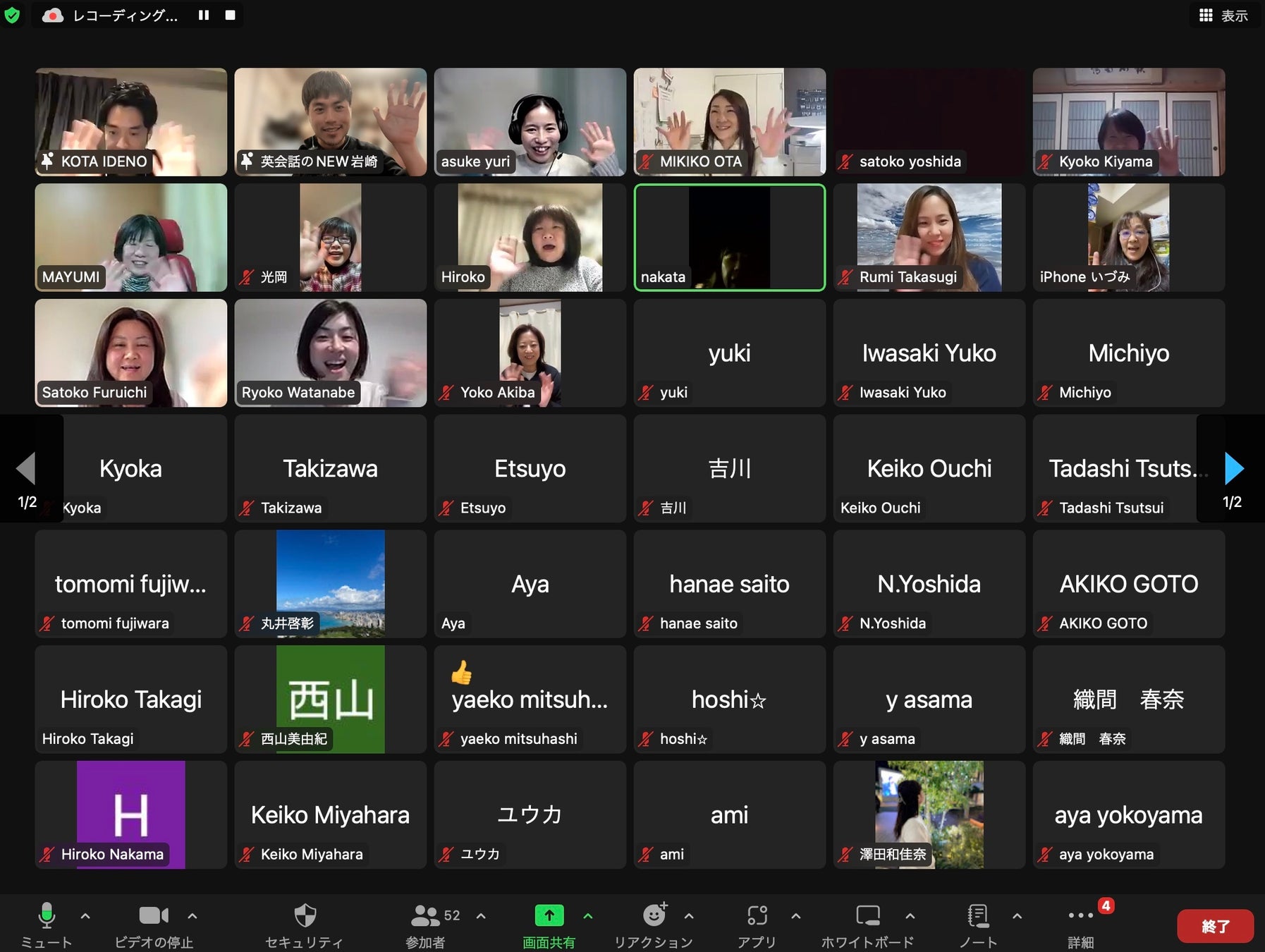Viewport: 1265px width, 952px height.
Task: Select 澤田和佳奈 photo tile
Action: point(929,814)
